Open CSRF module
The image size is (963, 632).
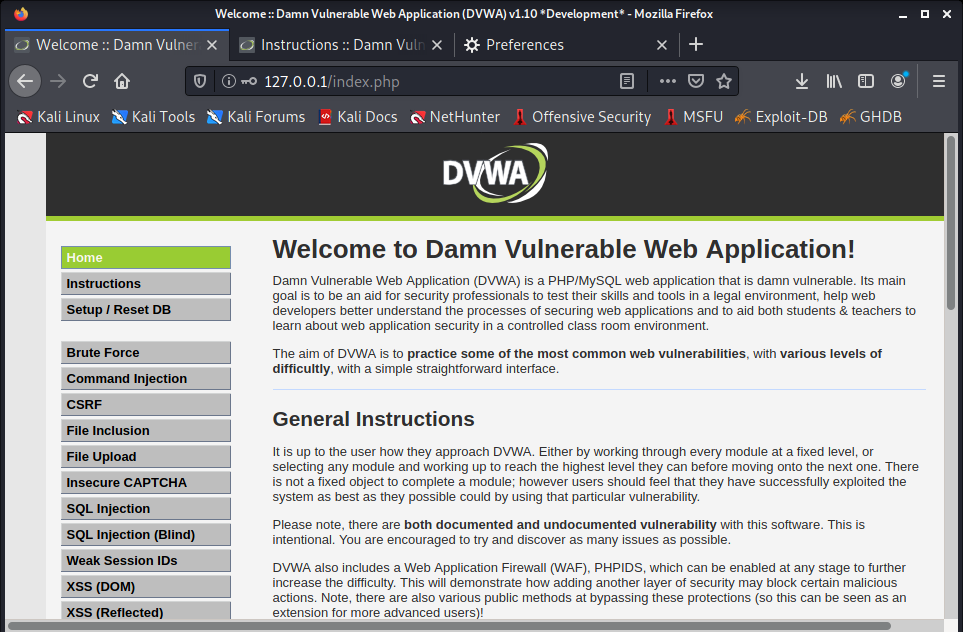click(146, 405)
